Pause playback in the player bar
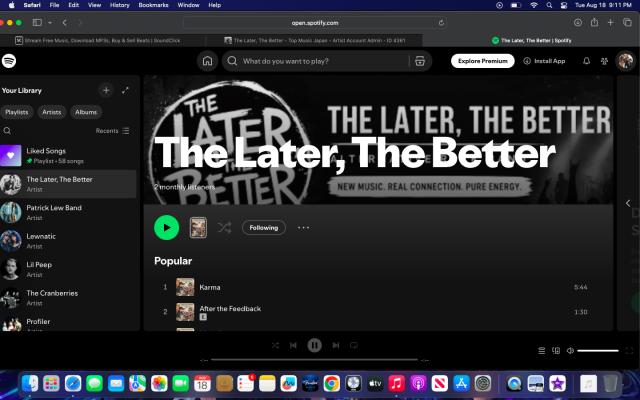This screenshot has width=640, height=400. pos(314,345)
